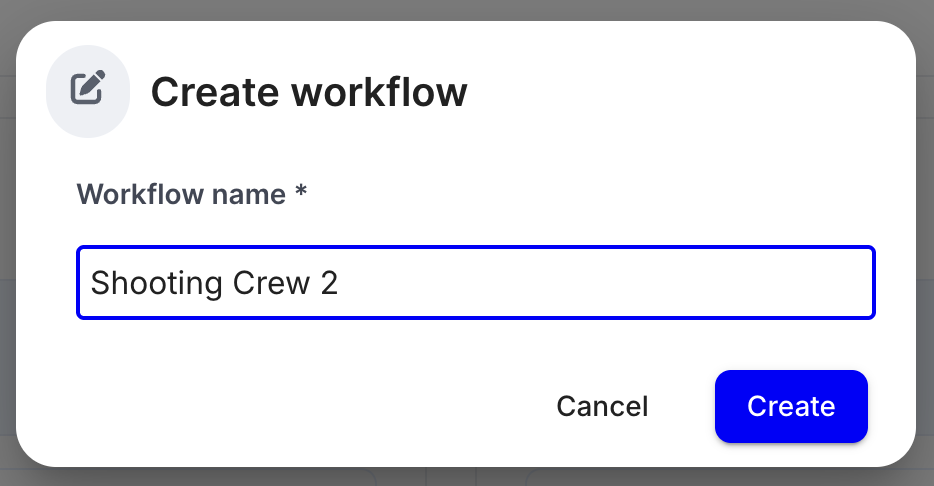The image size is (934, 486).
Task: Click the word 'workflow' in the dialog title
Action: click(x=379, y=92)
